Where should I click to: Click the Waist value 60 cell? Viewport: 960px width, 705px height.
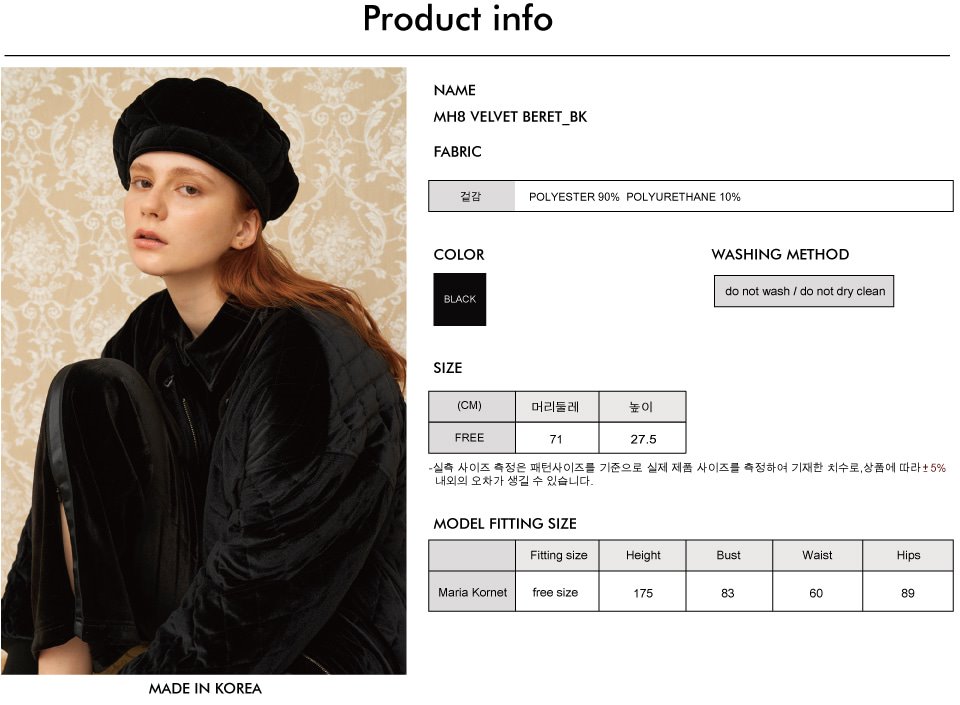tap(817, 592)
